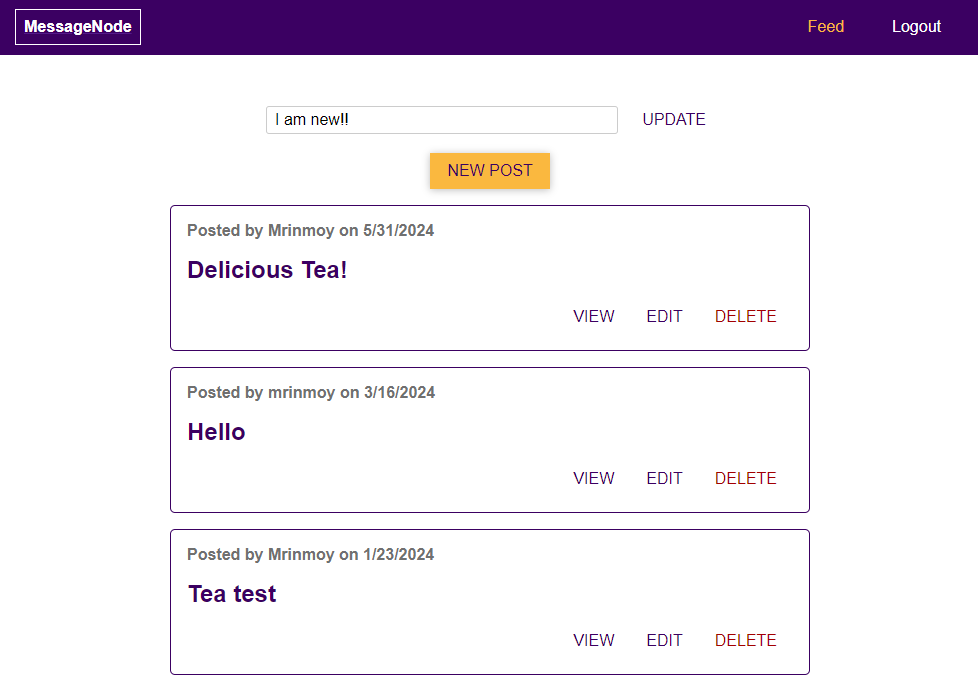Screen dimensions: 978x699
Task: Edit the Delicious Tea! post
Action: tap(664, 317)
